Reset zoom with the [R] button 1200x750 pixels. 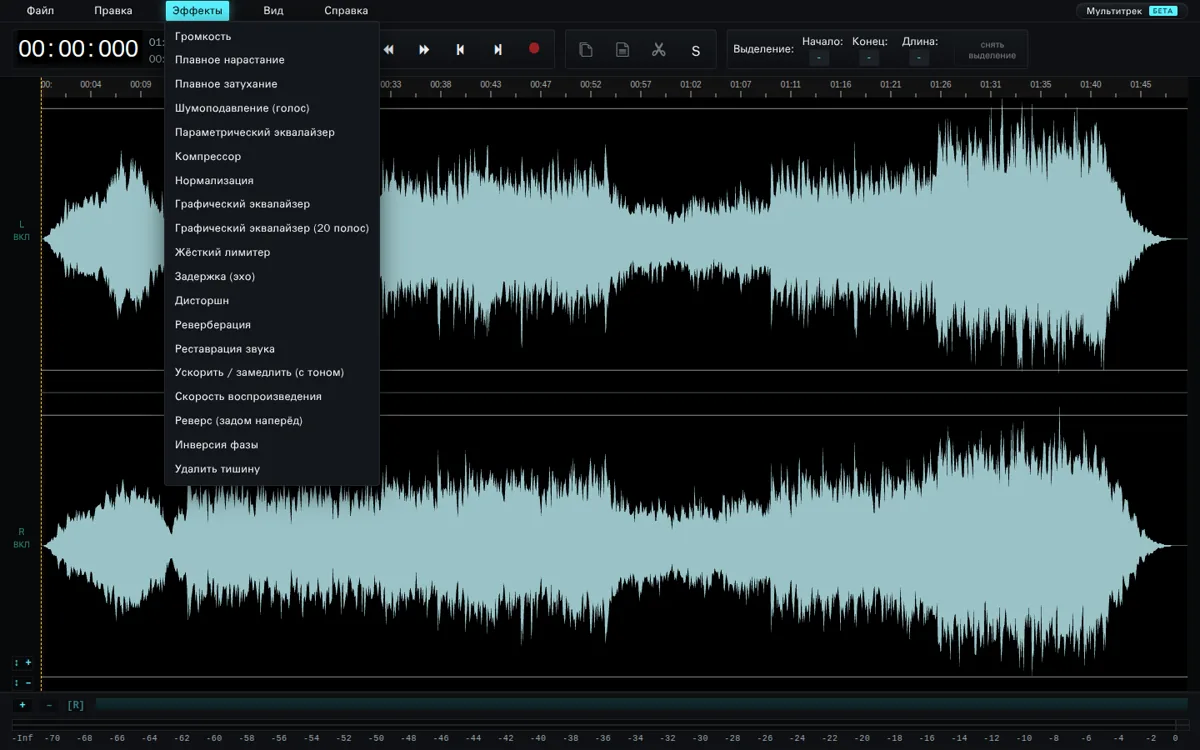[76, 705]
